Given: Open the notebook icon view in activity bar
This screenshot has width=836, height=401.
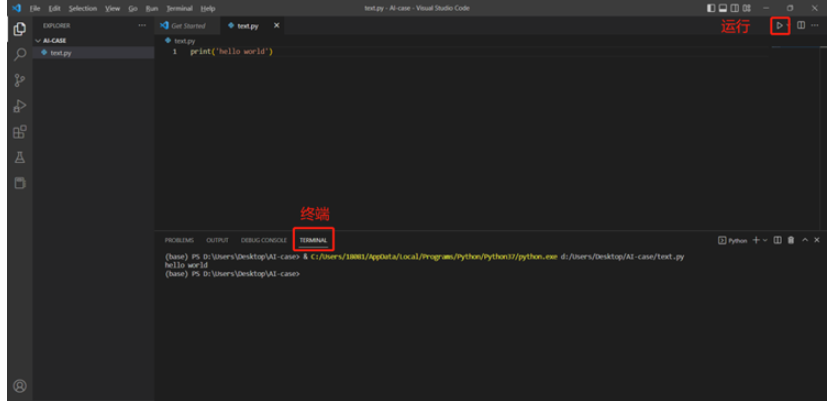Looking at the screenshot, I should tap(20, 183).
